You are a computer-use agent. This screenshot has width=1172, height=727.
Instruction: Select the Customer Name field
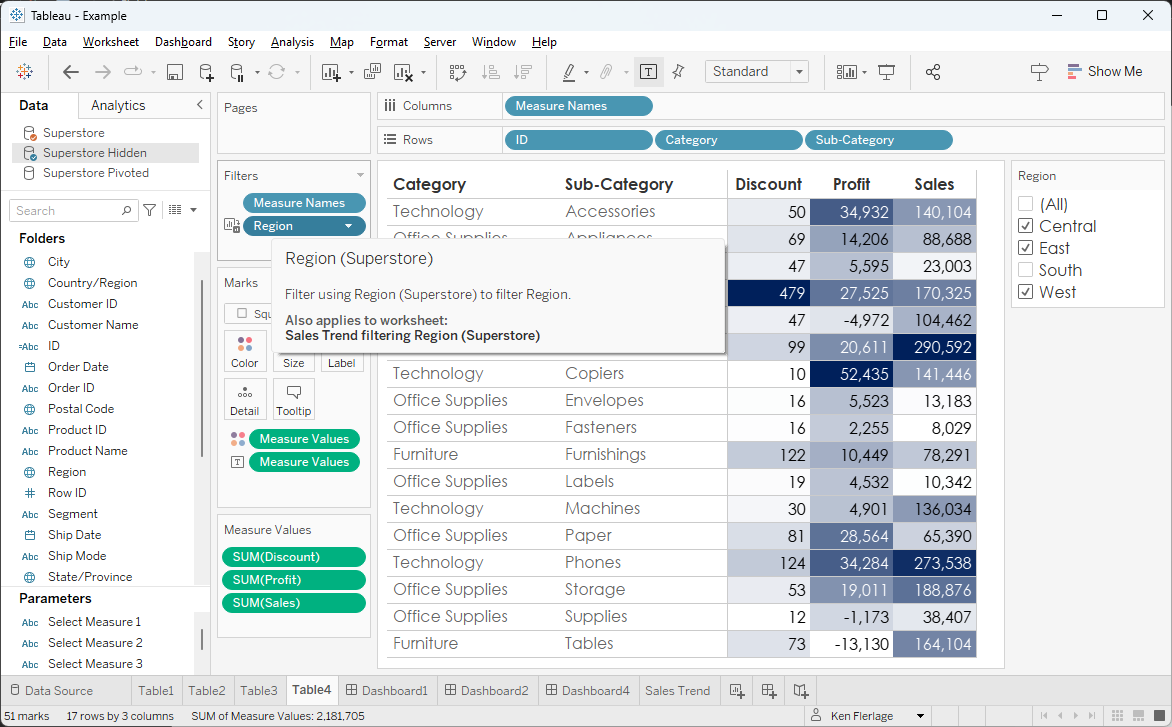click(x=93, y=325)
